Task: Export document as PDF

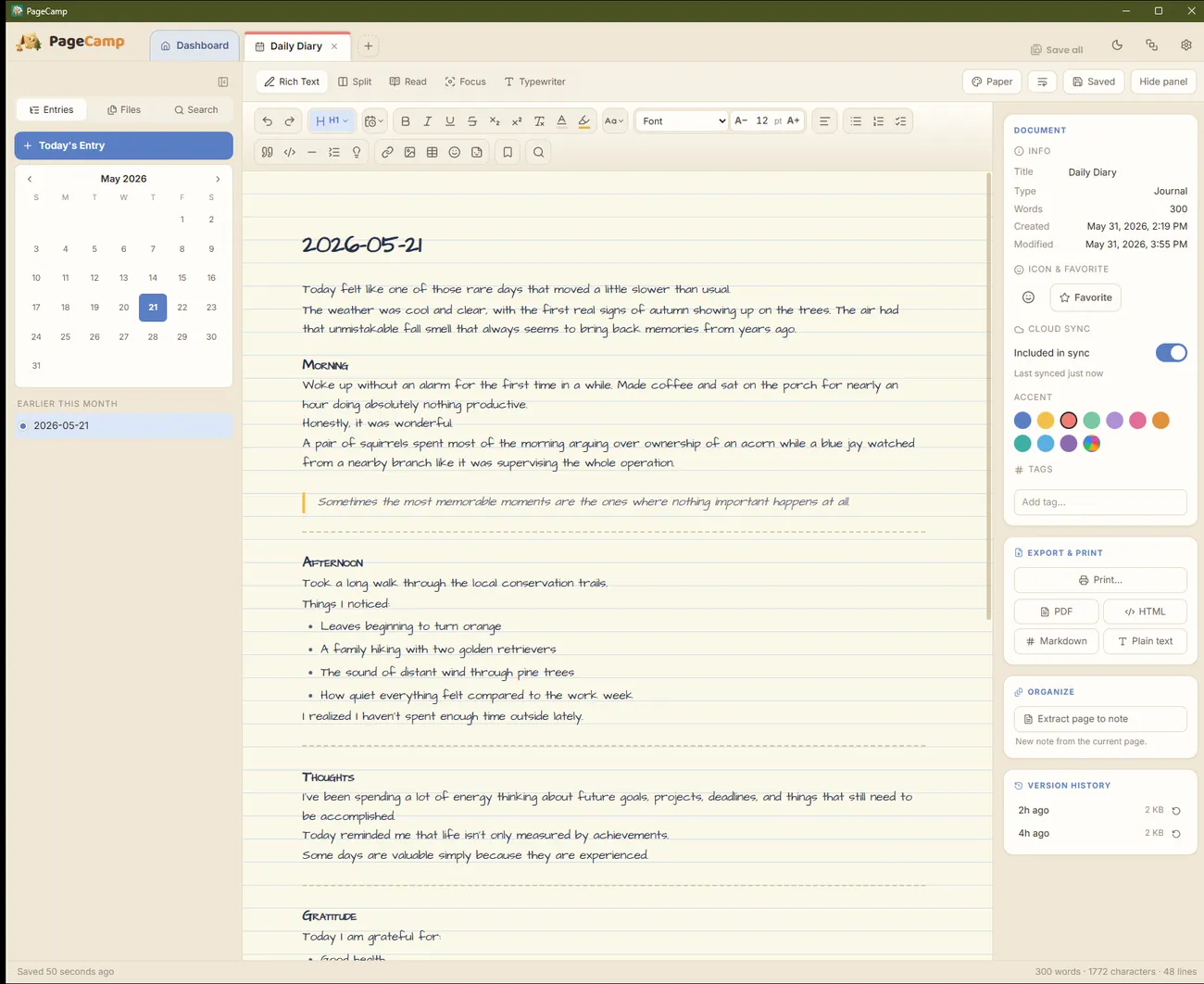Action: click(1056, 612)
